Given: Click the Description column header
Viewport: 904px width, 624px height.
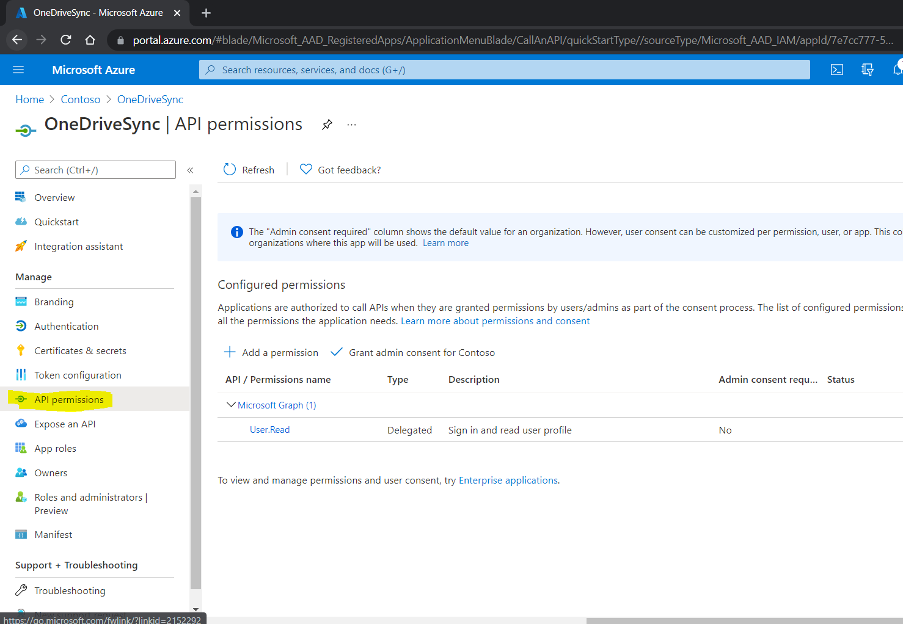Looking at the screenshot, I should (x=474, y=379).
